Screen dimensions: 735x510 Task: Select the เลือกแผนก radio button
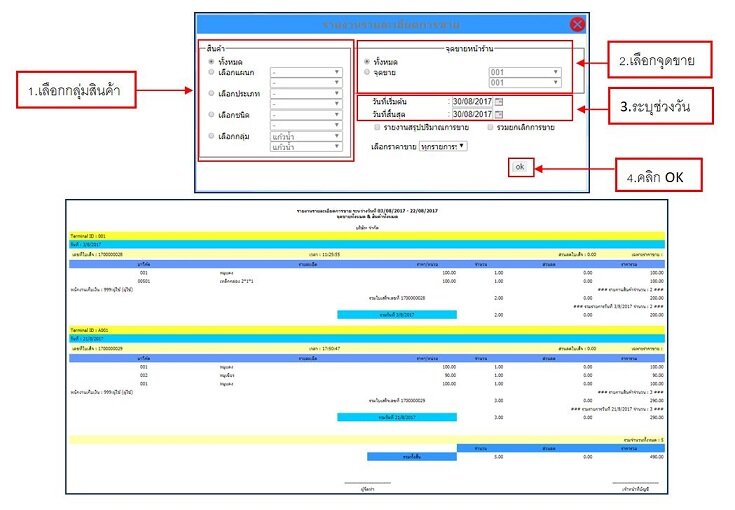click(211, 72)
